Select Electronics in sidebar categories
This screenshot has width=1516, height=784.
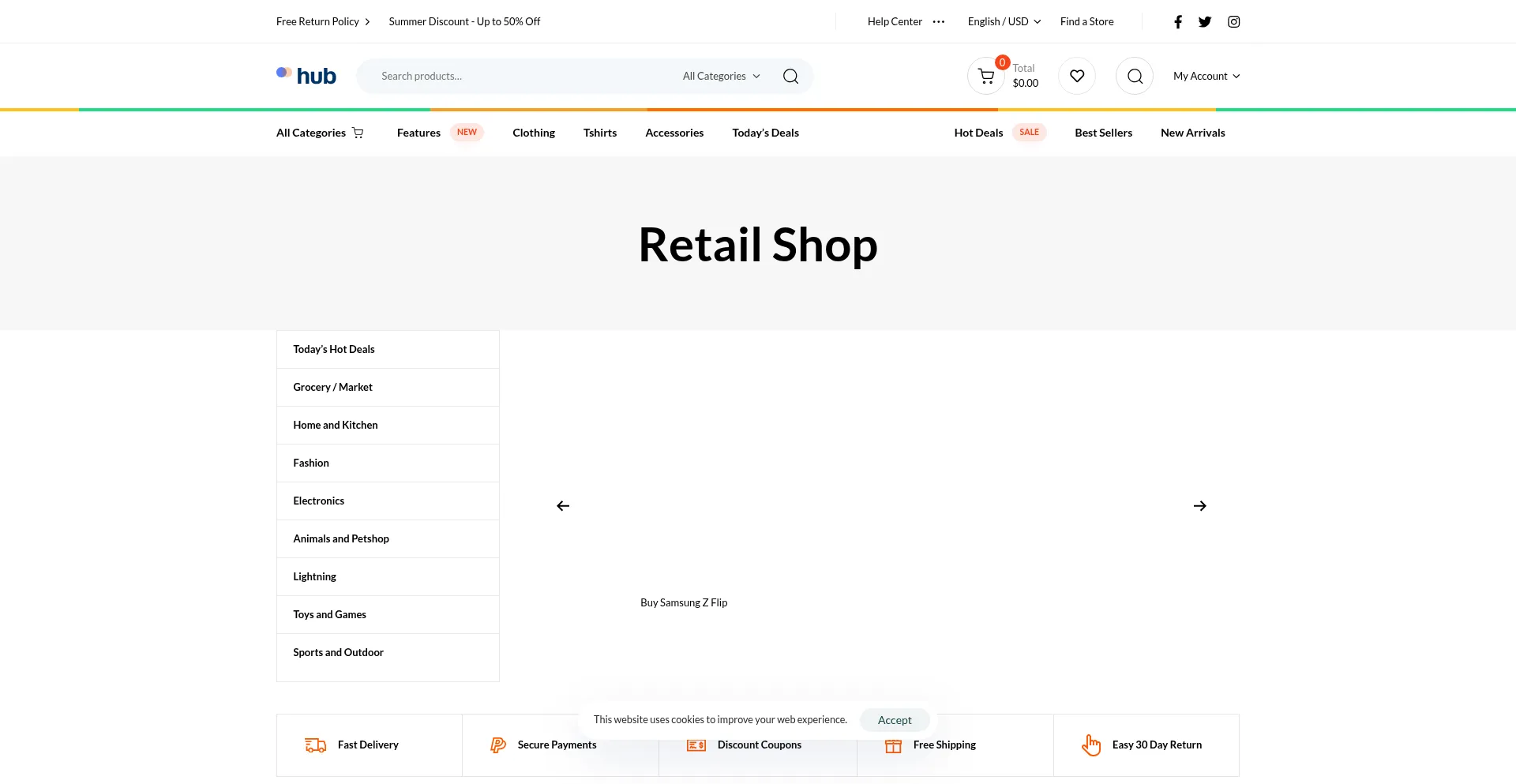(319, 501)
